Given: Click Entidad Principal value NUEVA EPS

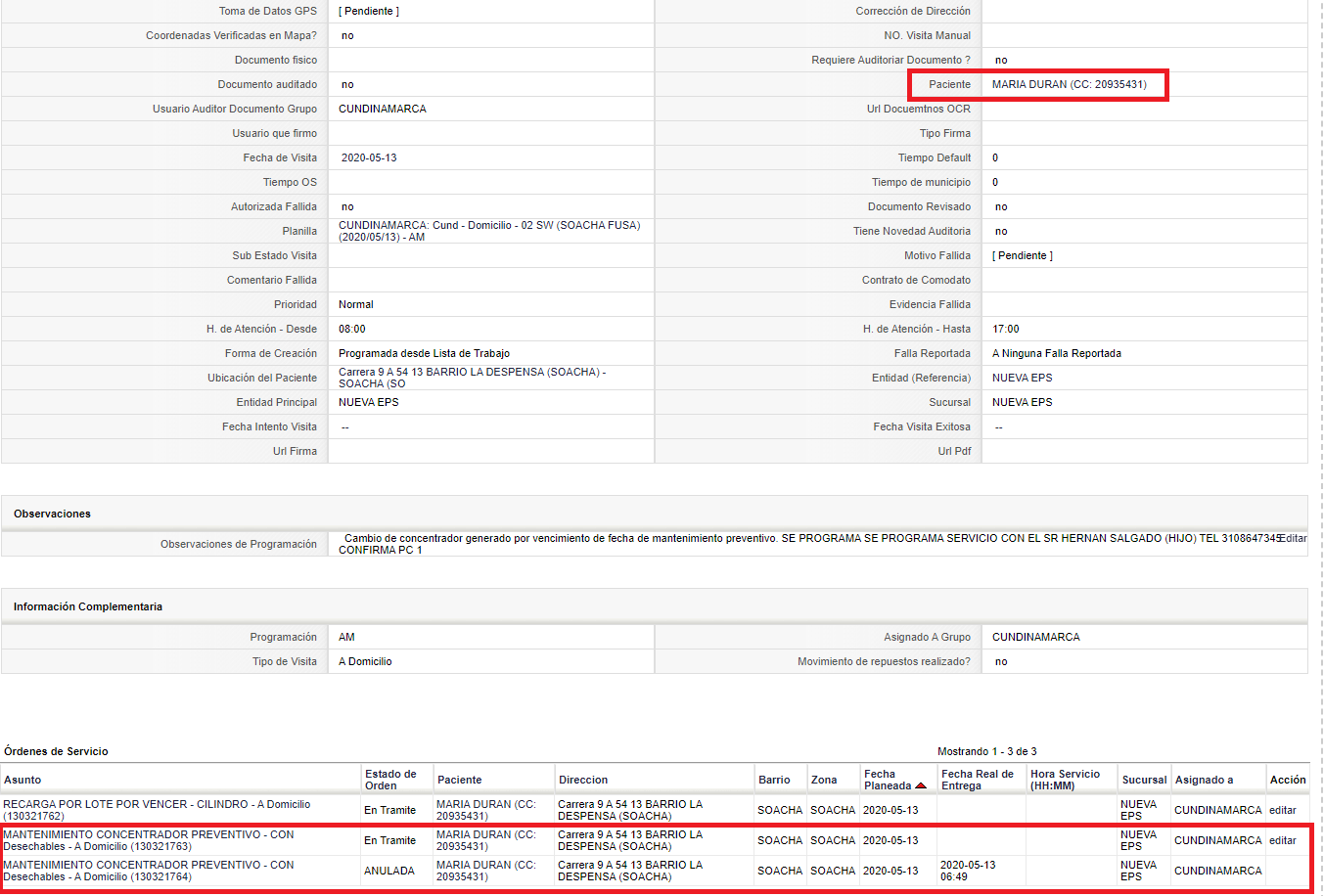Looking at the screenshot, I should 369,402.
